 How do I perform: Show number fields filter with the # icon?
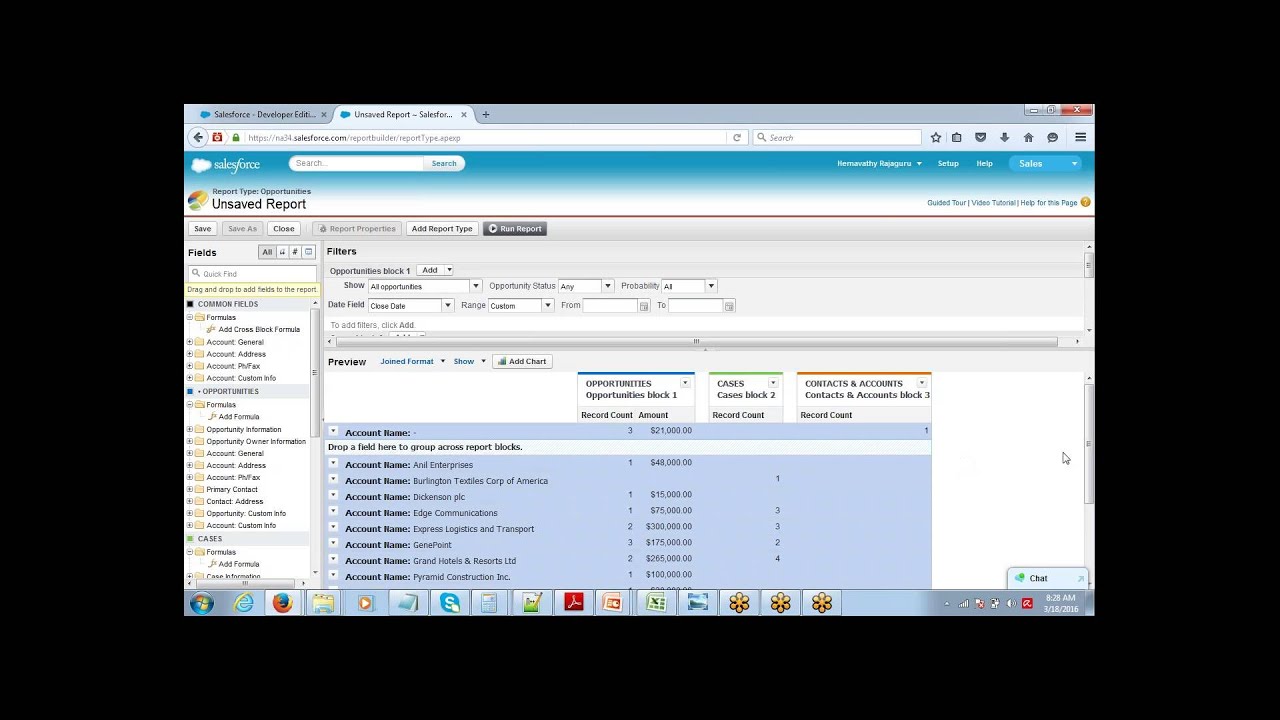tap(295, 253)
